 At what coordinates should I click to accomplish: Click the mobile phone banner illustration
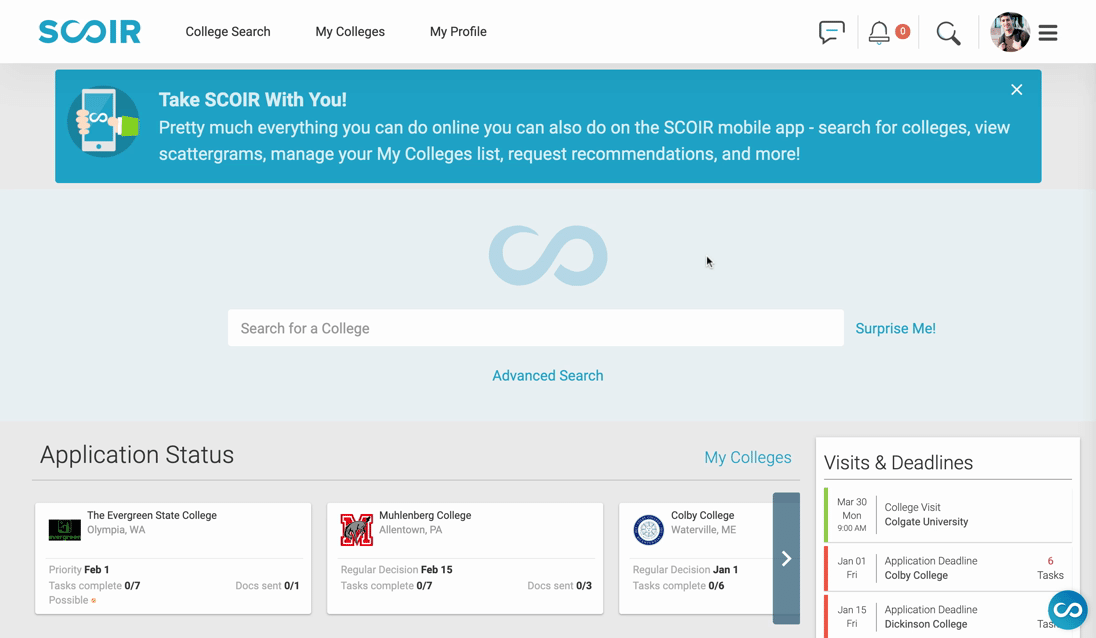(x=103, y=122)
